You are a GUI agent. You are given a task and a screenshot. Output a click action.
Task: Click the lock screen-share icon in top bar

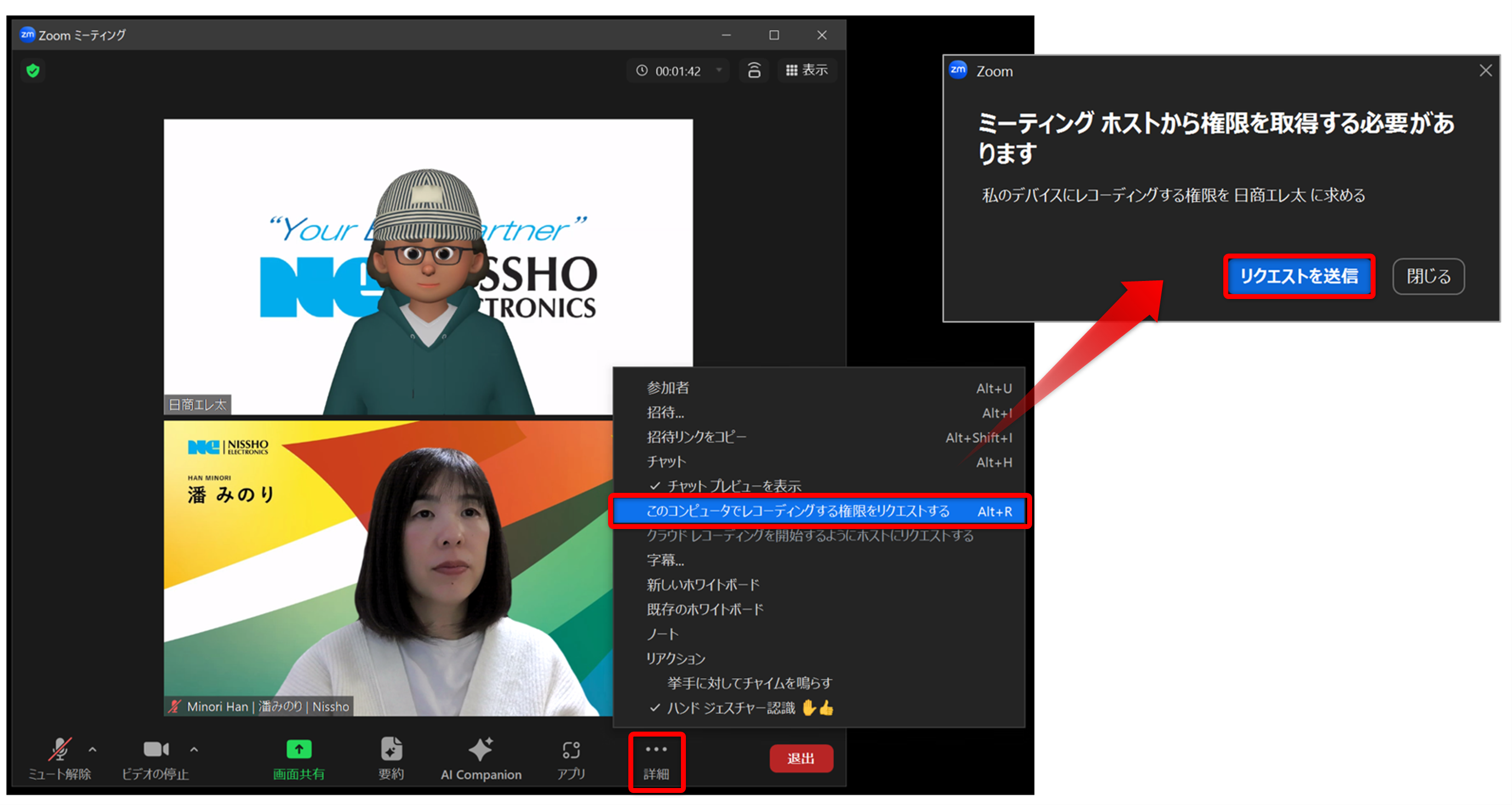(x=754, y=71)
